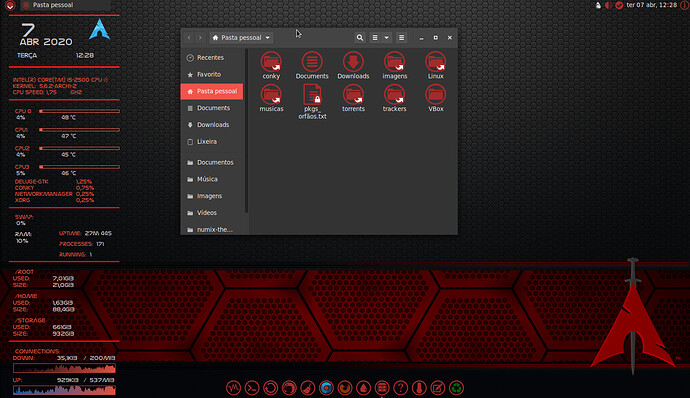Open the thermometer dock icon
Image resolution: width=690 pixels, height=398 pixels.
point(419,388)
